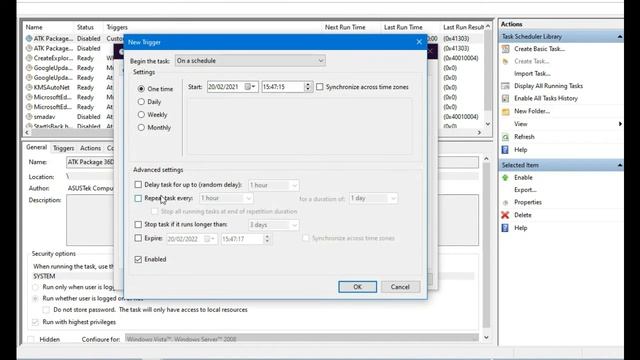Click the New Folder icon

pyautogui.click(x=505, y=111)
